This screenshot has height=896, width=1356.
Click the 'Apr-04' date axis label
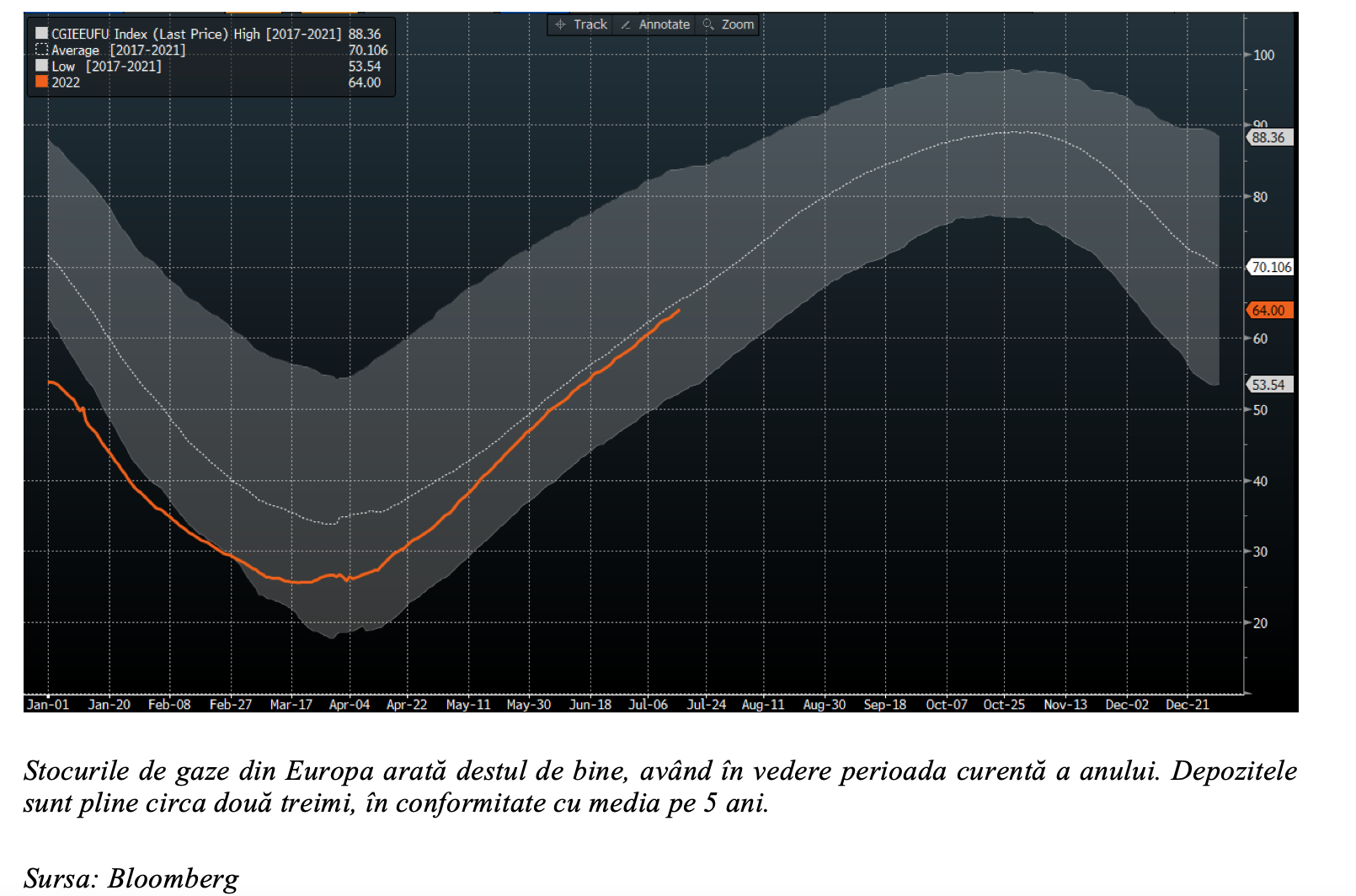click(x=350, y=704)
